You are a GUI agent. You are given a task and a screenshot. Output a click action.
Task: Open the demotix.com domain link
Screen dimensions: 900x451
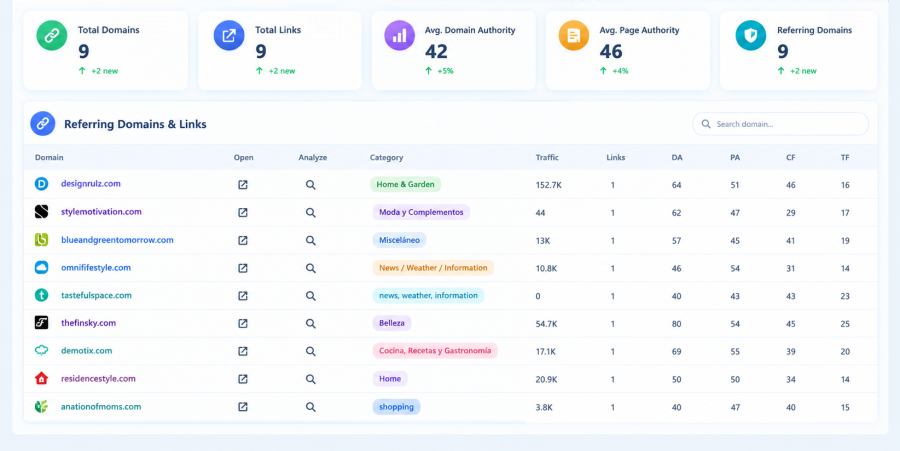pyautogui.click(x=87, y=351)
